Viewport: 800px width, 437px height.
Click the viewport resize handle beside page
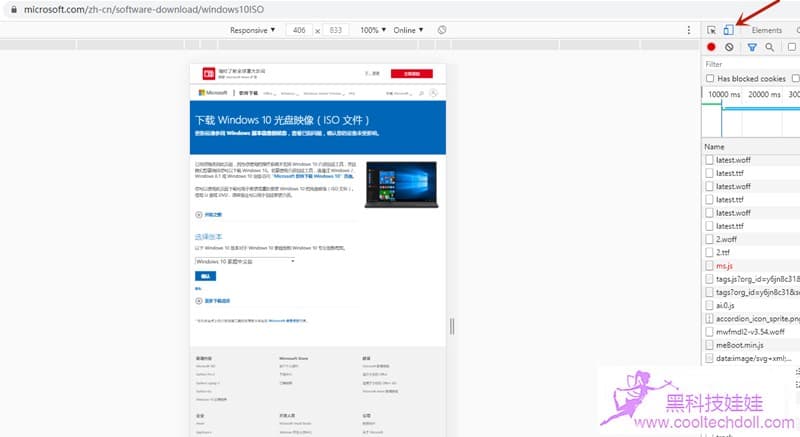click(x=452, y=326)
